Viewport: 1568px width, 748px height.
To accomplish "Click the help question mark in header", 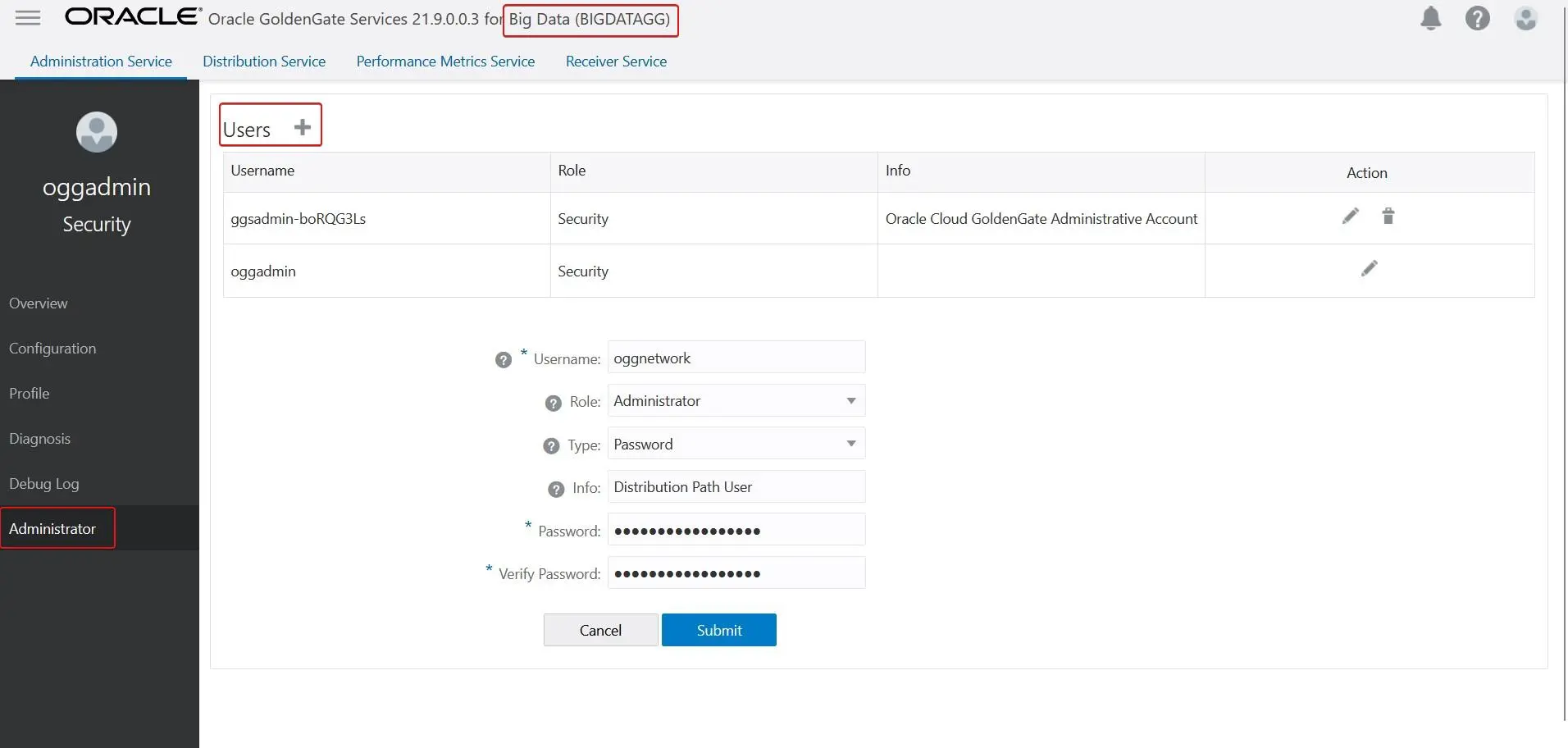I will 1477,18.
